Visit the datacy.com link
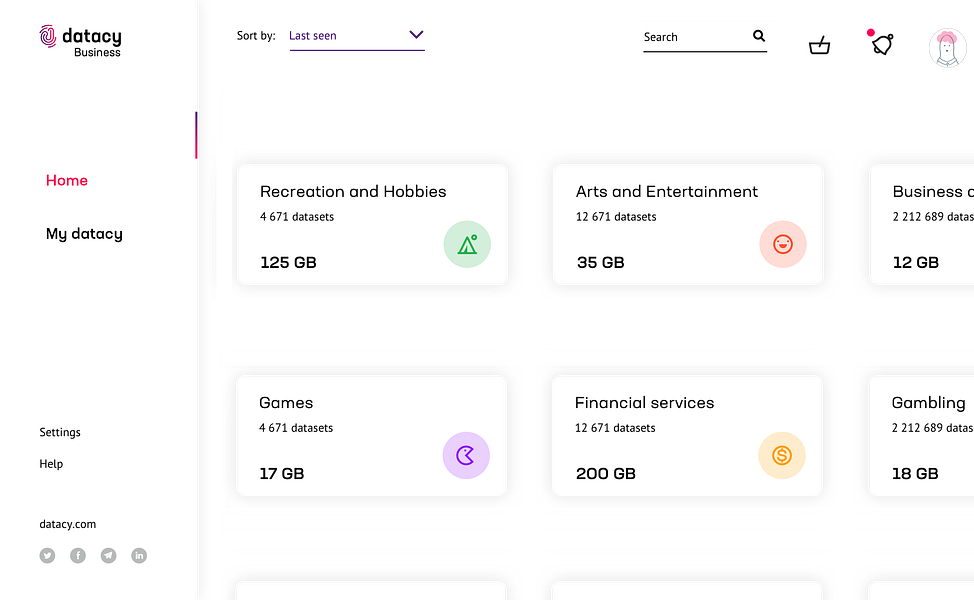This screenshot has height=600, width=974. (68, 524)
